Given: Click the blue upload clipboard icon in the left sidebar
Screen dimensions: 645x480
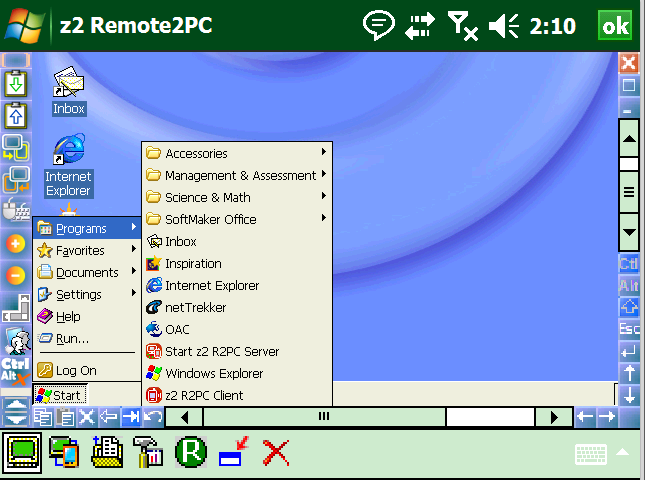Looking at the screenshot, I should (16, 116).
